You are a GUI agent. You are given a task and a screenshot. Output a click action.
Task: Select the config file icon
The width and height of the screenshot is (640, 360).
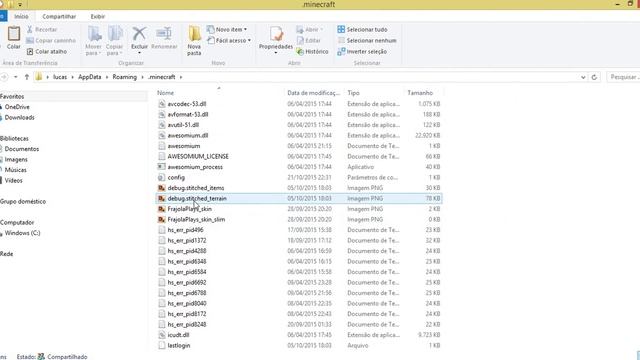tap(162, 177)
